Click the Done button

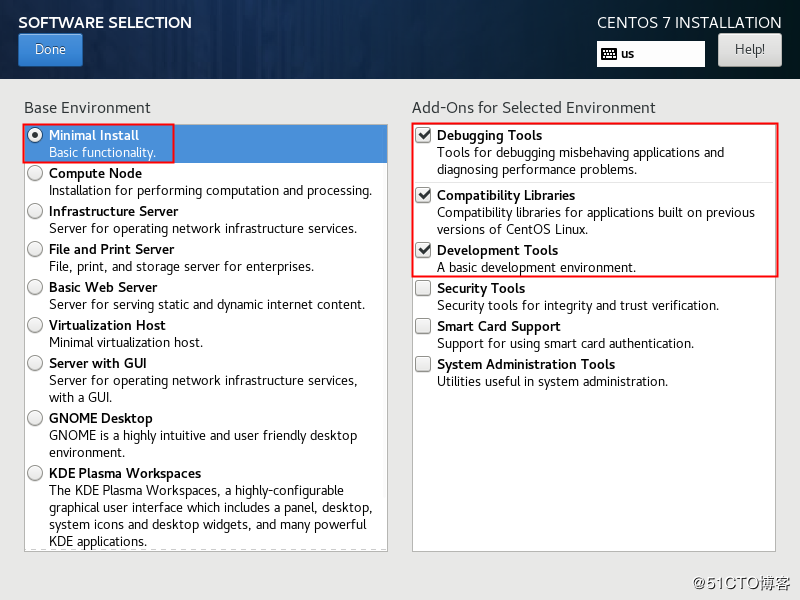click(x=50, y=49)
